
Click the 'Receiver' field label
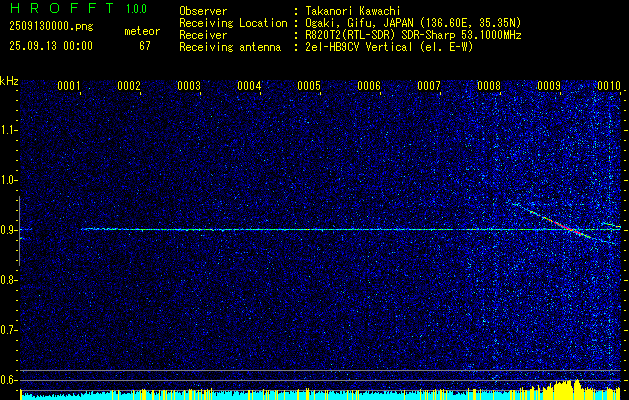coord(203,35)
